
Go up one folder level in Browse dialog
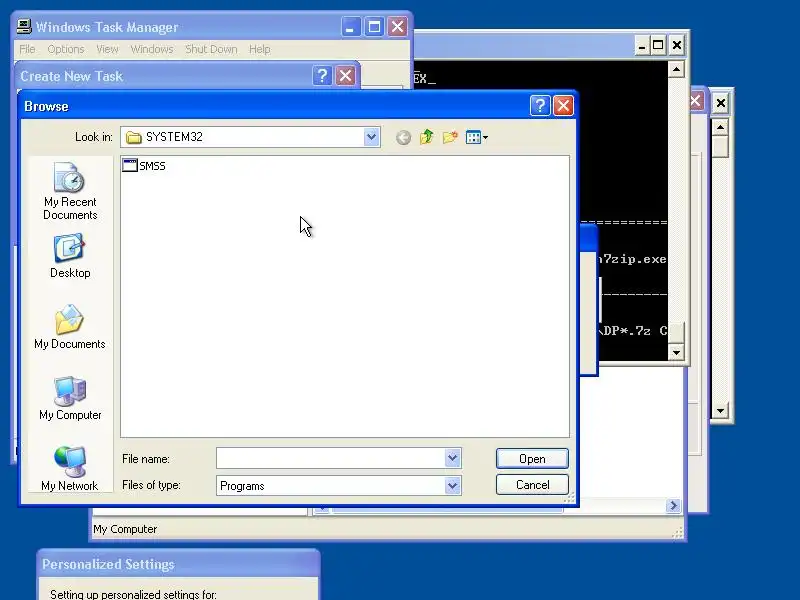pos(427,137)
